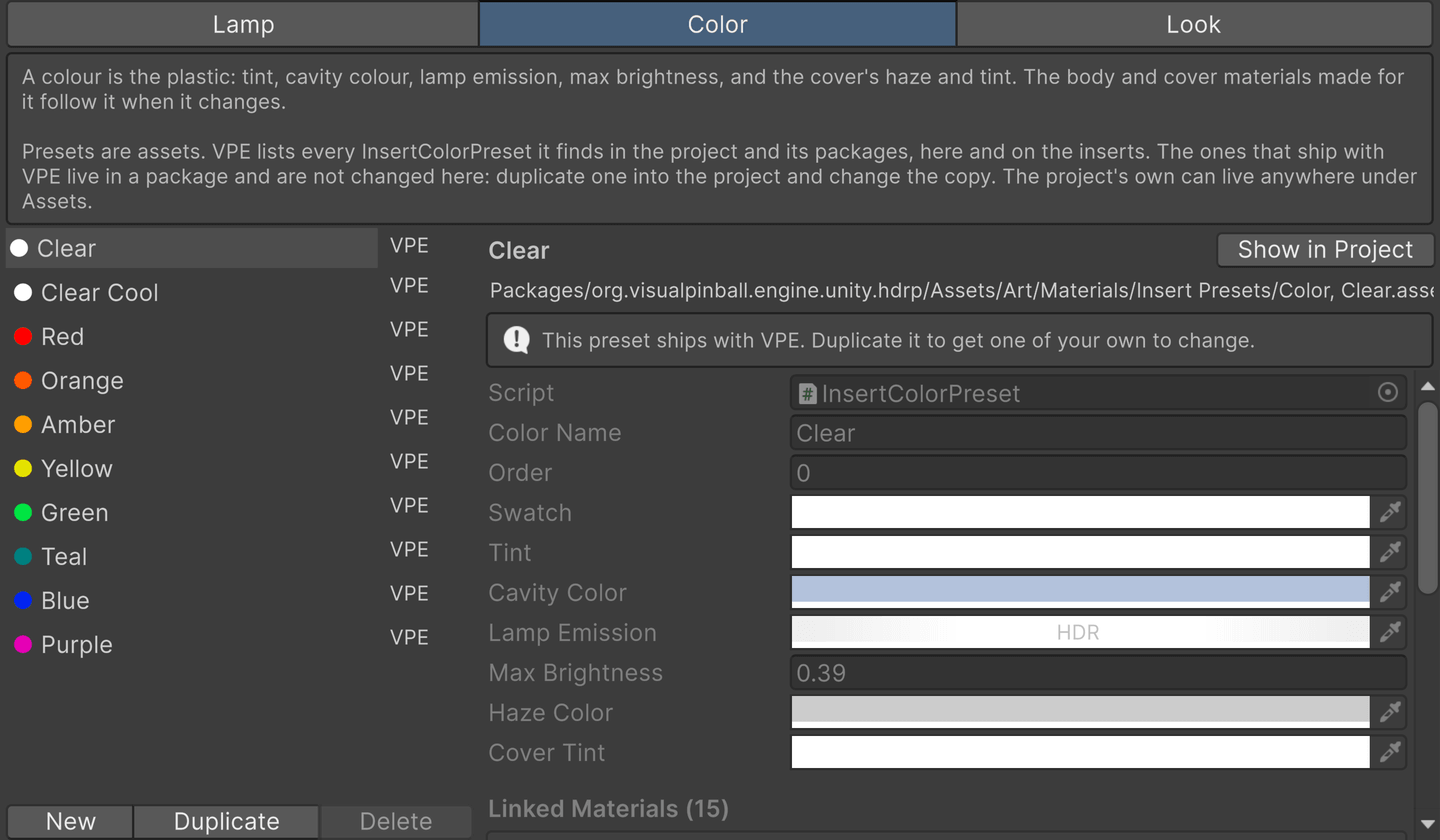The height and width of the screenshot is (840, 1440).
Task: Open the Swatch color field
Action: tap(1080, 512)
